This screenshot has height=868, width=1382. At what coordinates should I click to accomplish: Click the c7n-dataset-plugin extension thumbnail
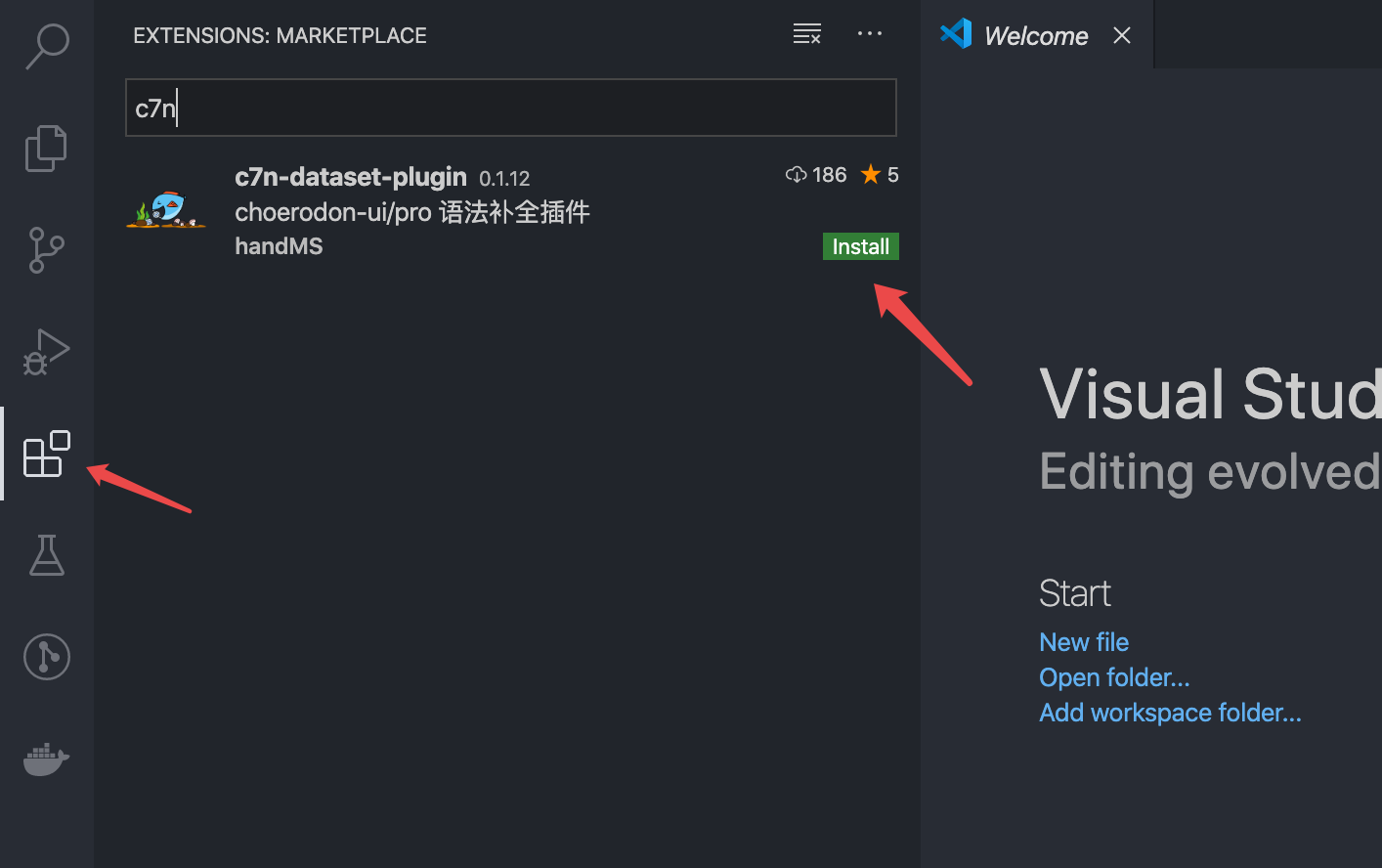click(165, 209)
